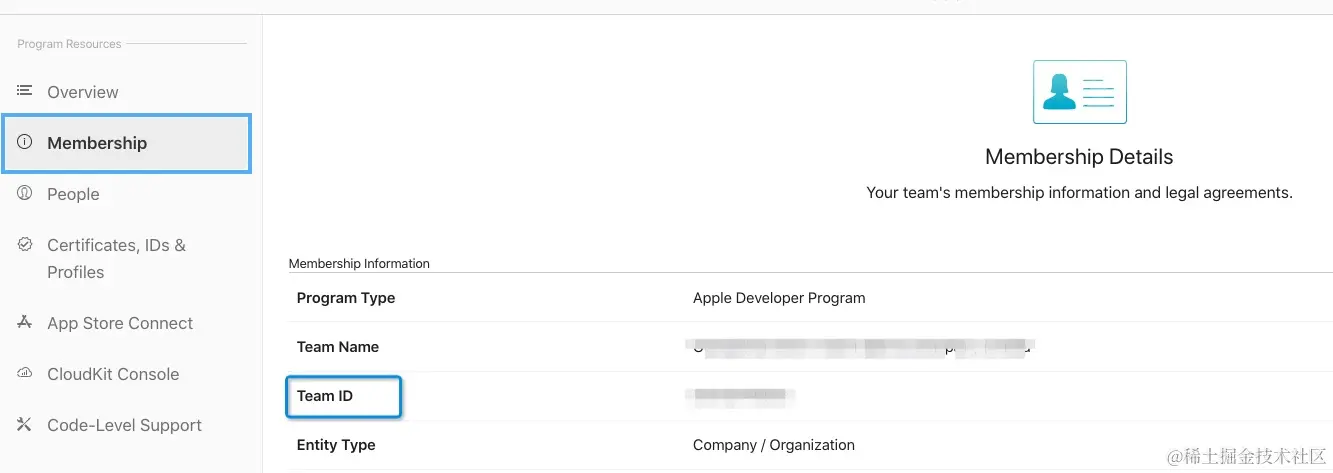
Task: Click the Membership Details heading
Action: click(x=1079, y=157)
